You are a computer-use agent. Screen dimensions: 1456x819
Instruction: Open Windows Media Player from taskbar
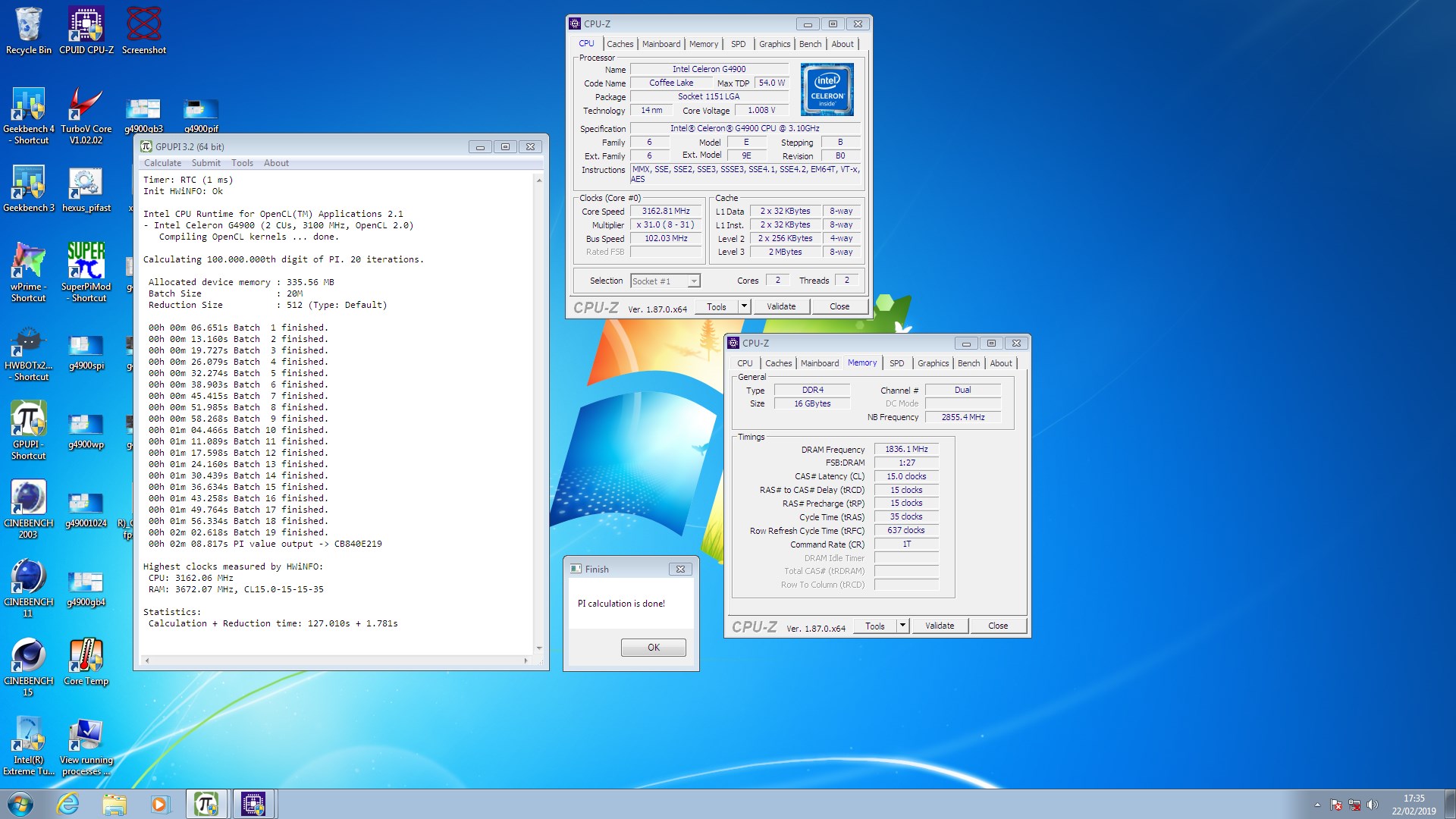coord(159,804)
